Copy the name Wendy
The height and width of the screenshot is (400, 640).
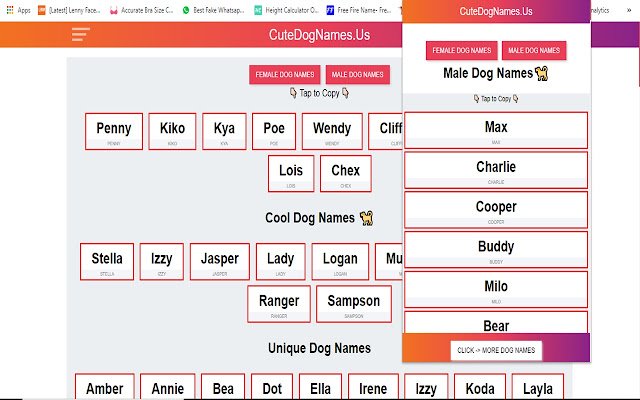coord(332,131)
